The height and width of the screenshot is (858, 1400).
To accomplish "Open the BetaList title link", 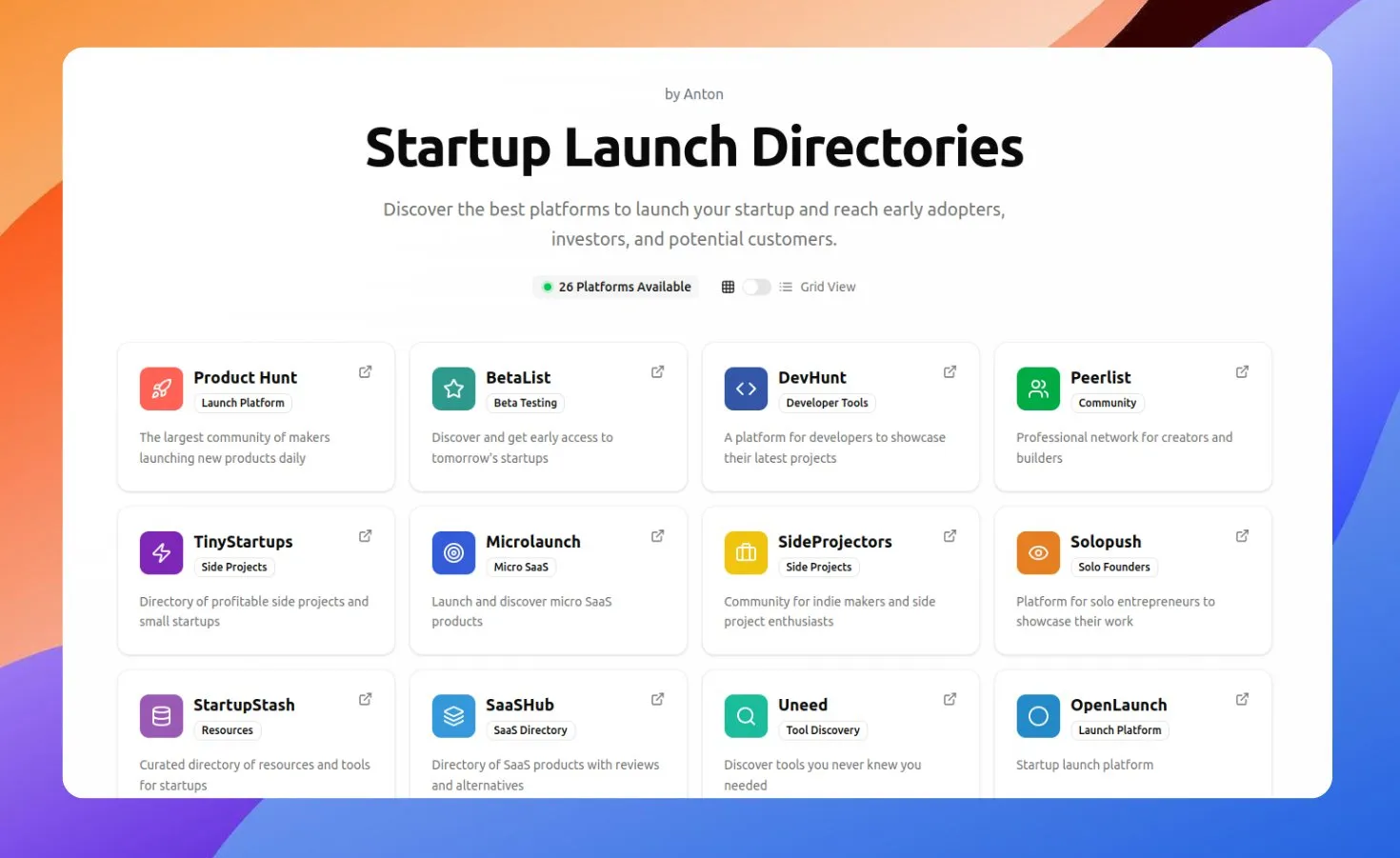I will 518,377.
